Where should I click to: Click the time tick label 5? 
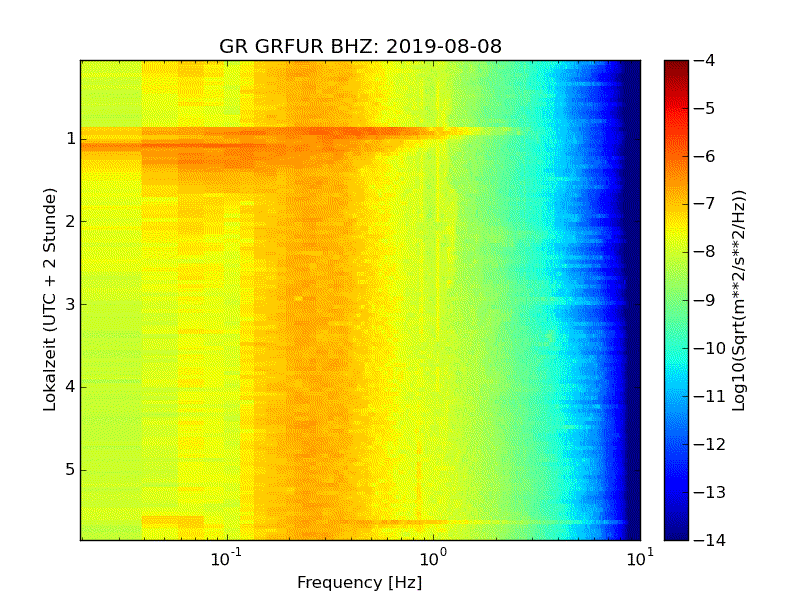point(71,470)
